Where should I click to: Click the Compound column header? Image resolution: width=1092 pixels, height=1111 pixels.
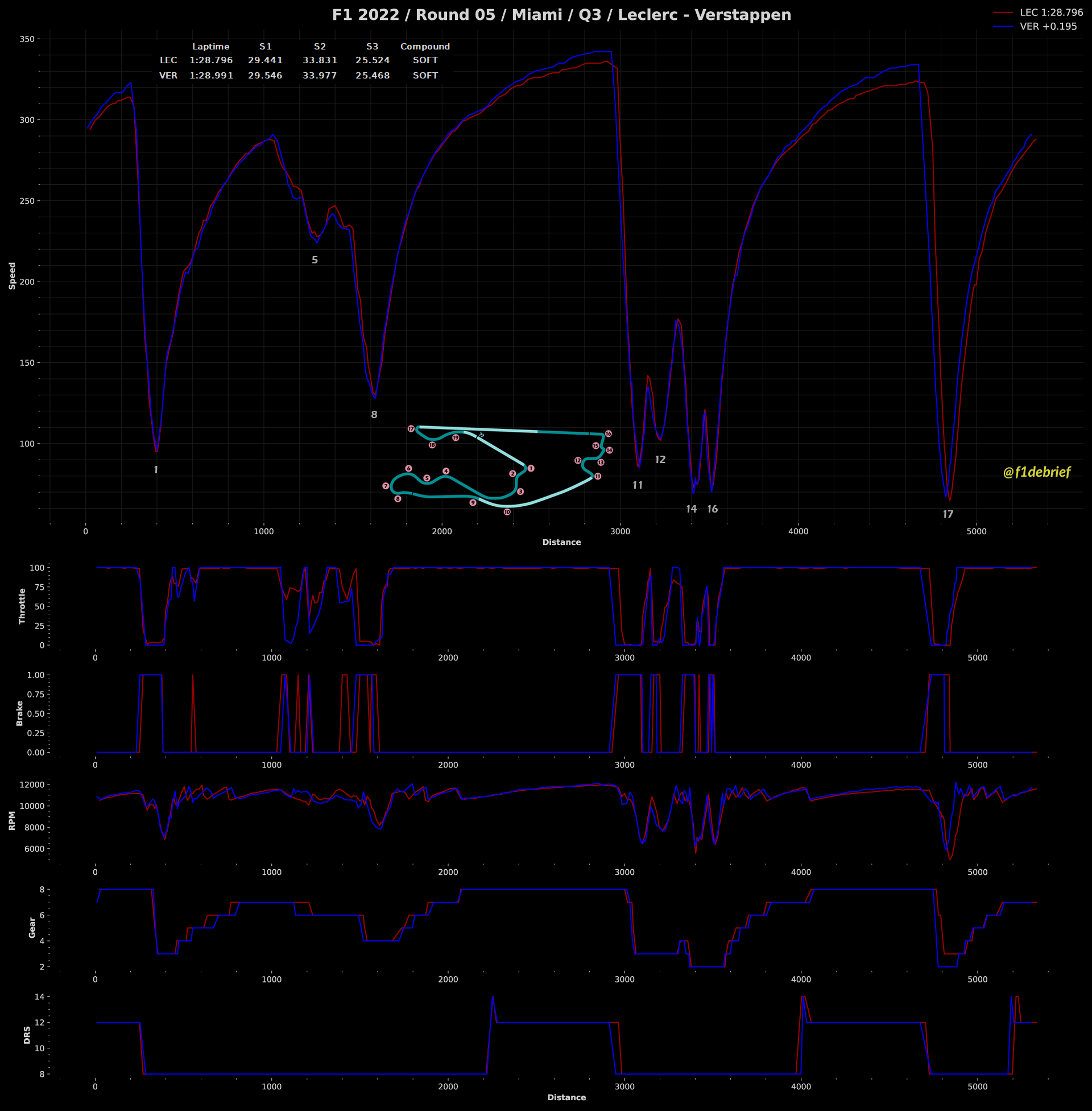(425, 47)
